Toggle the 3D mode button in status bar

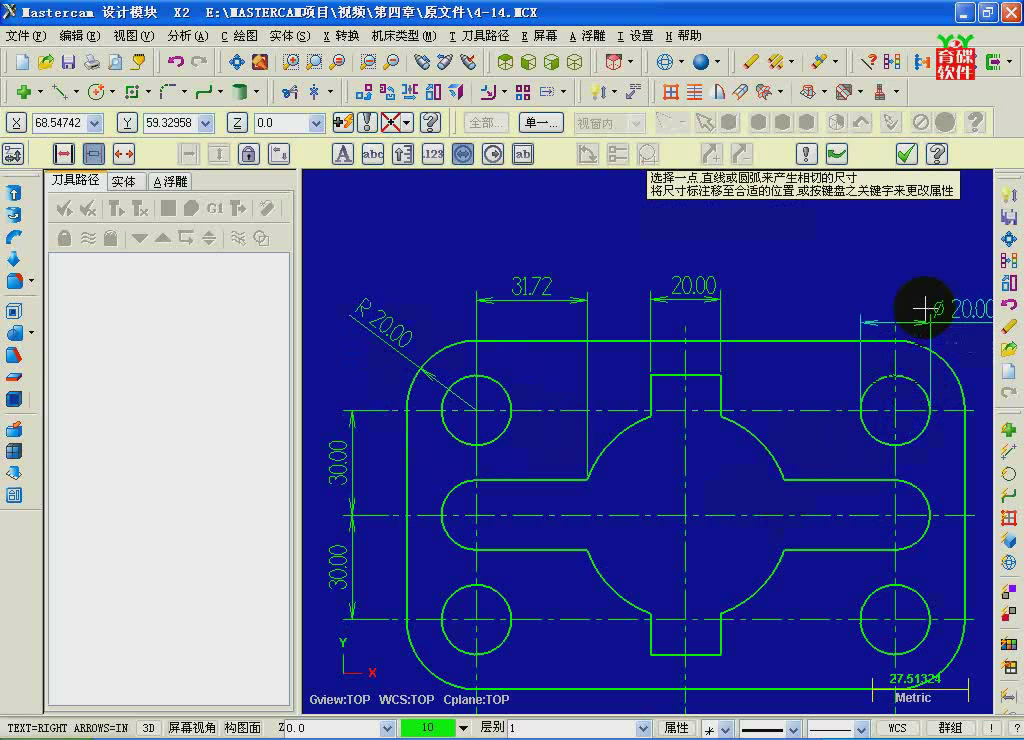[x=148, y=728]
